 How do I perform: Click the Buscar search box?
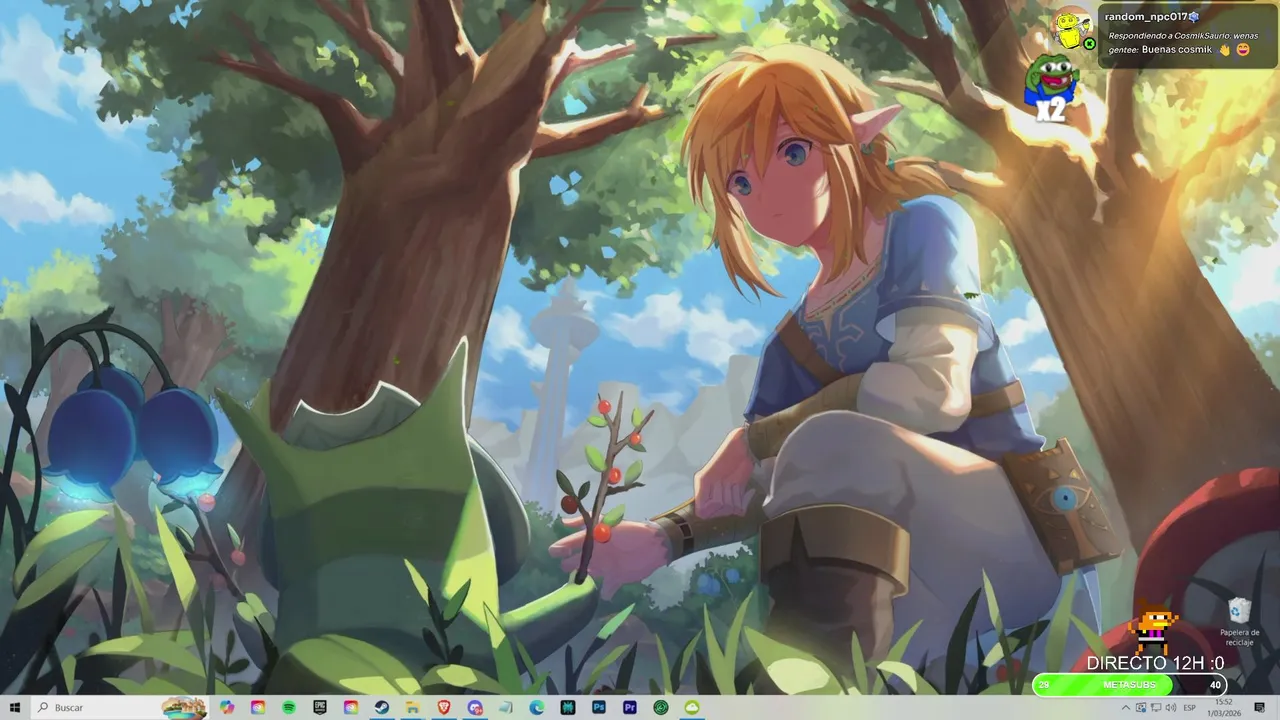120,707
